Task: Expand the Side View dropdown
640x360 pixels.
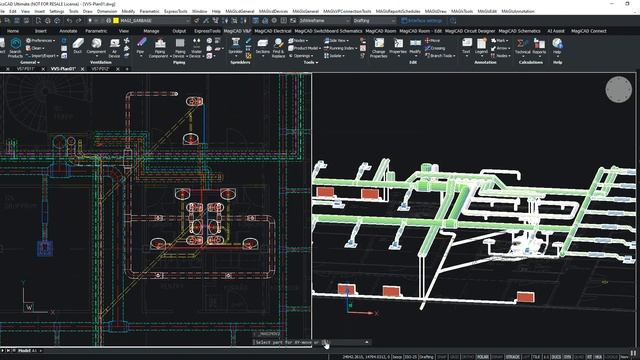Action: pyautogui.click(x=336, y=40)
